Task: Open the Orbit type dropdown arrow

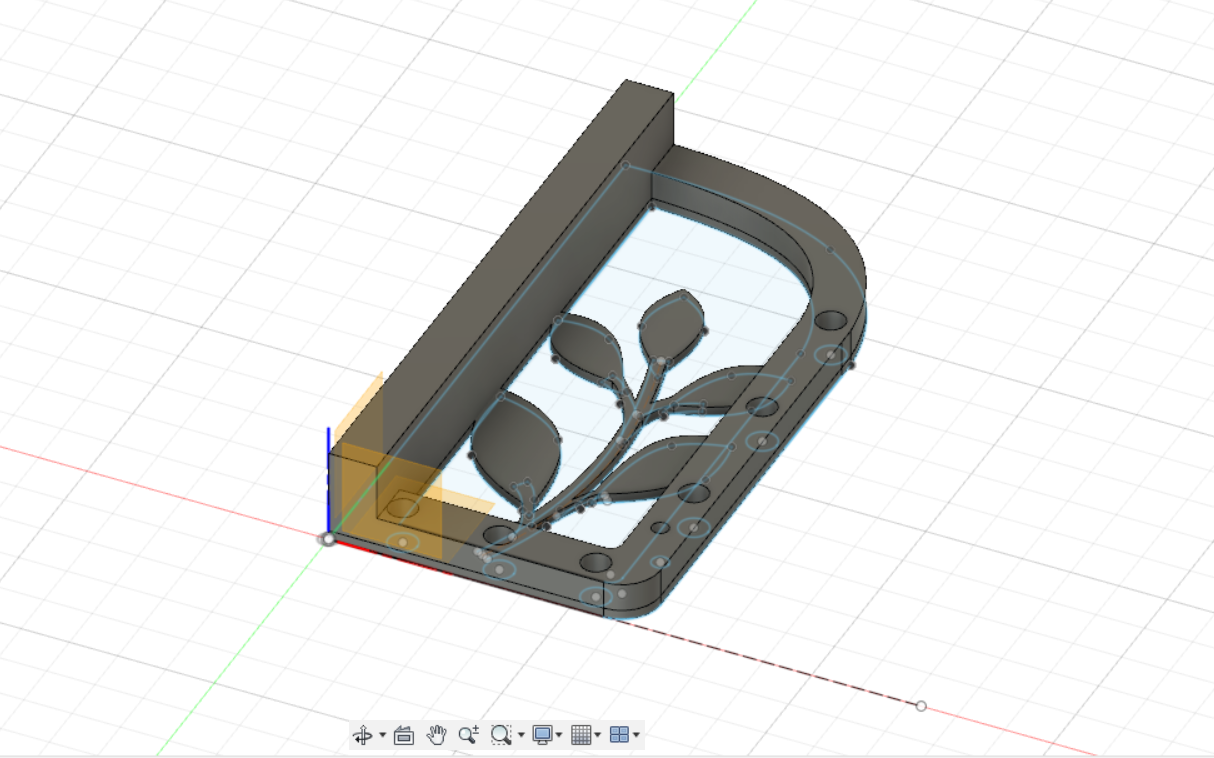Action: point(382,736)
